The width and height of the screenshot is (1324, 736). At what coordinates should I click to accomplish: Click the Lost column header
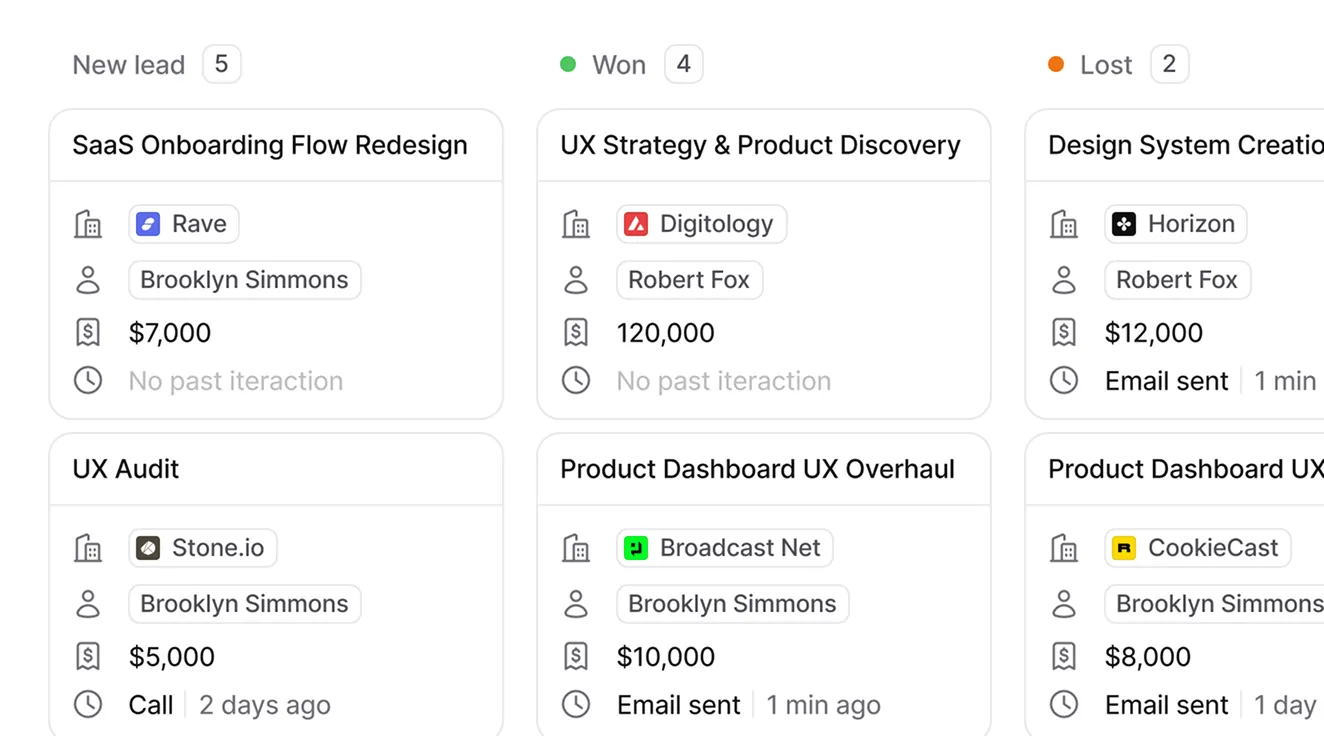click(1105, 64)
